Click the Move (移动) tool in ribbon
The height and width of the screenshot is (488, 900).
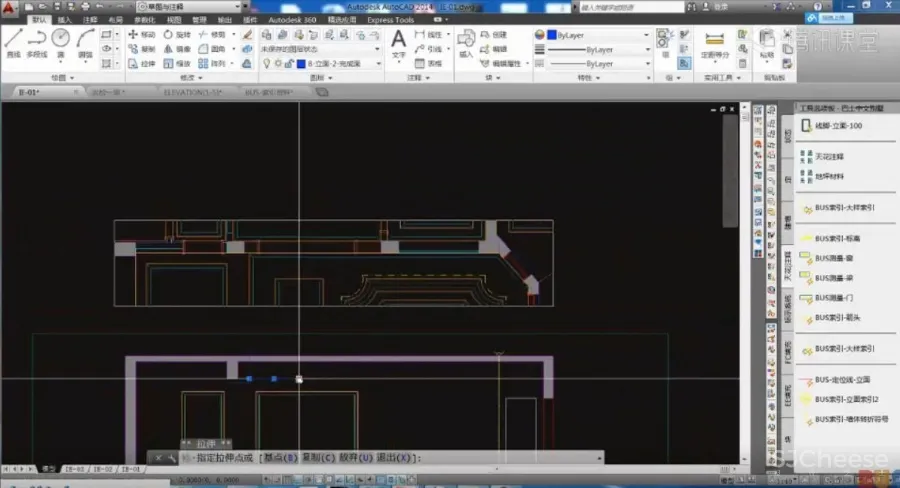[x=140, y=33]
